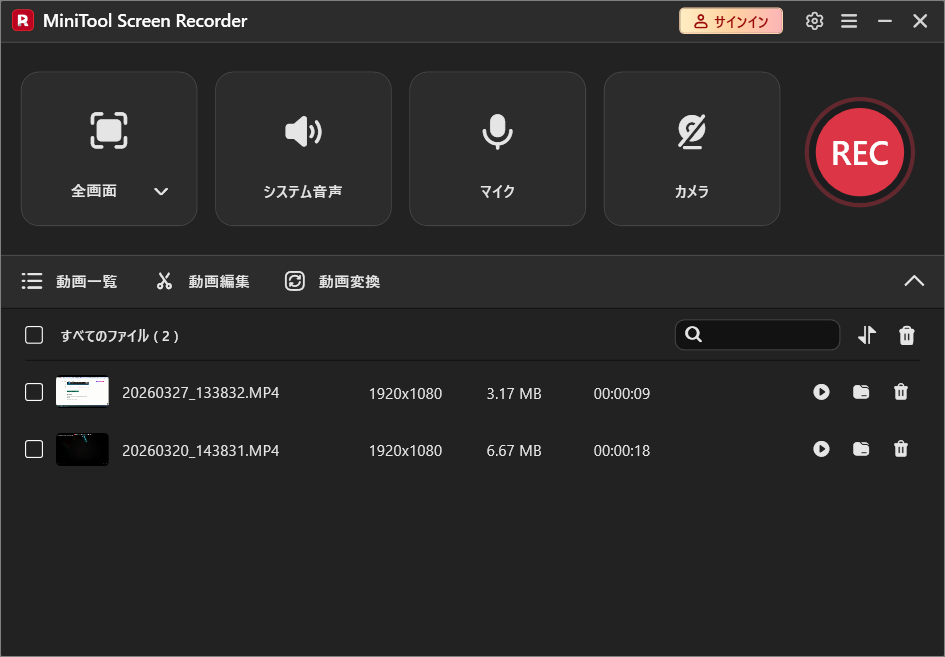Open the hamburger menu
The width and height of the screenshot is (945, 657).
[849, 20]
